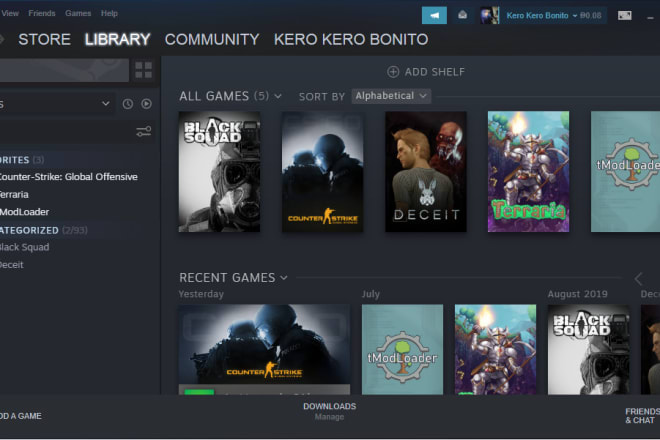Open the View menu
The width and height of the screenshot is (660, 440).
[10, 13]
